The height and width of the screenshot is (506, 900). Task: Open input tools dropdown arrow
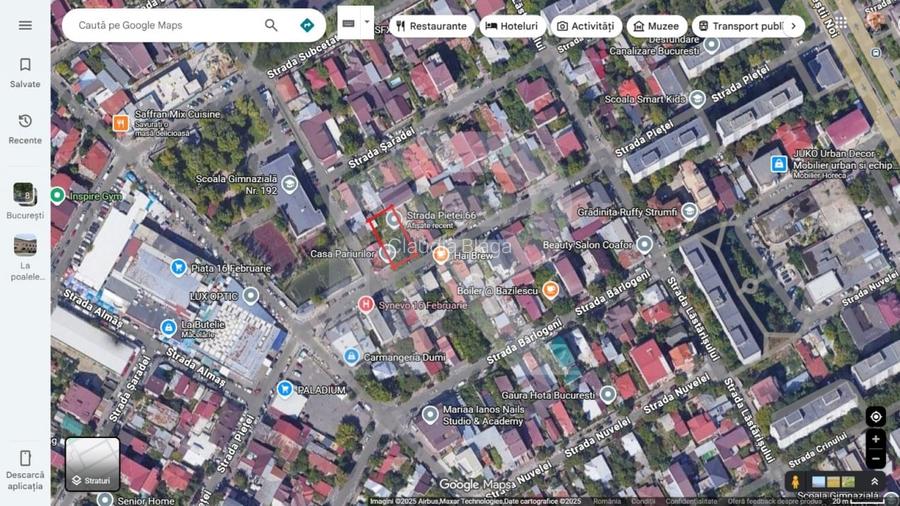coord(367,22)
